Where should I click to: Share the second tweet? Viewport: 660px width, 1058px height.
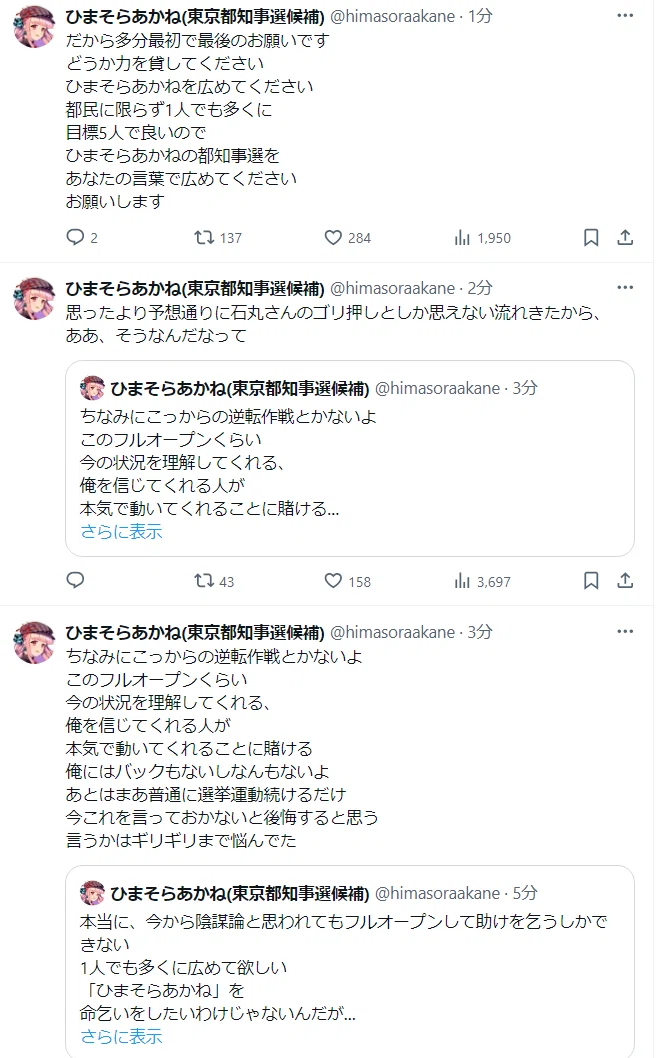tap(626, 581)
